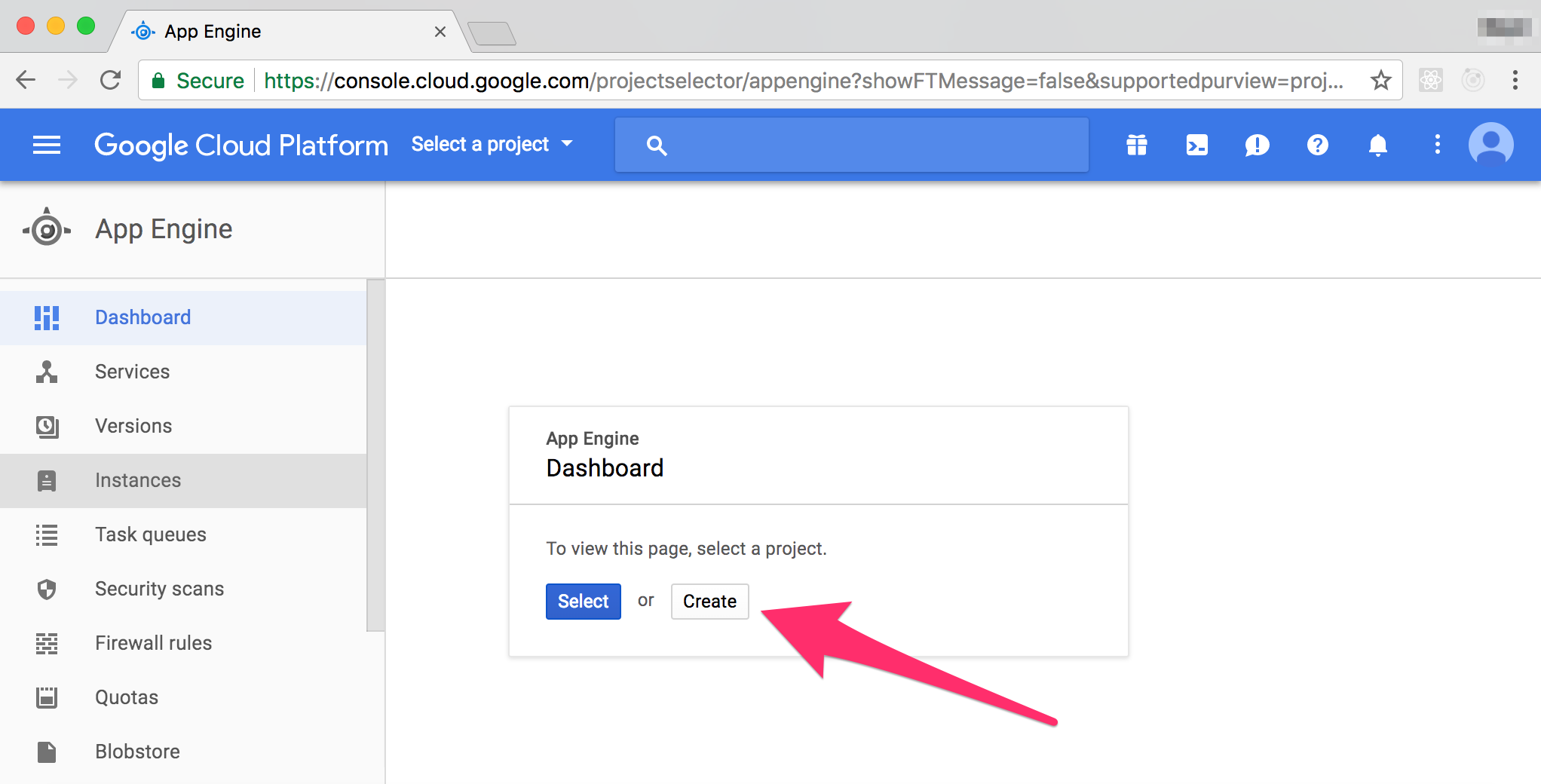
Task: Open a new browser tab
Action: tap(492, 34)
